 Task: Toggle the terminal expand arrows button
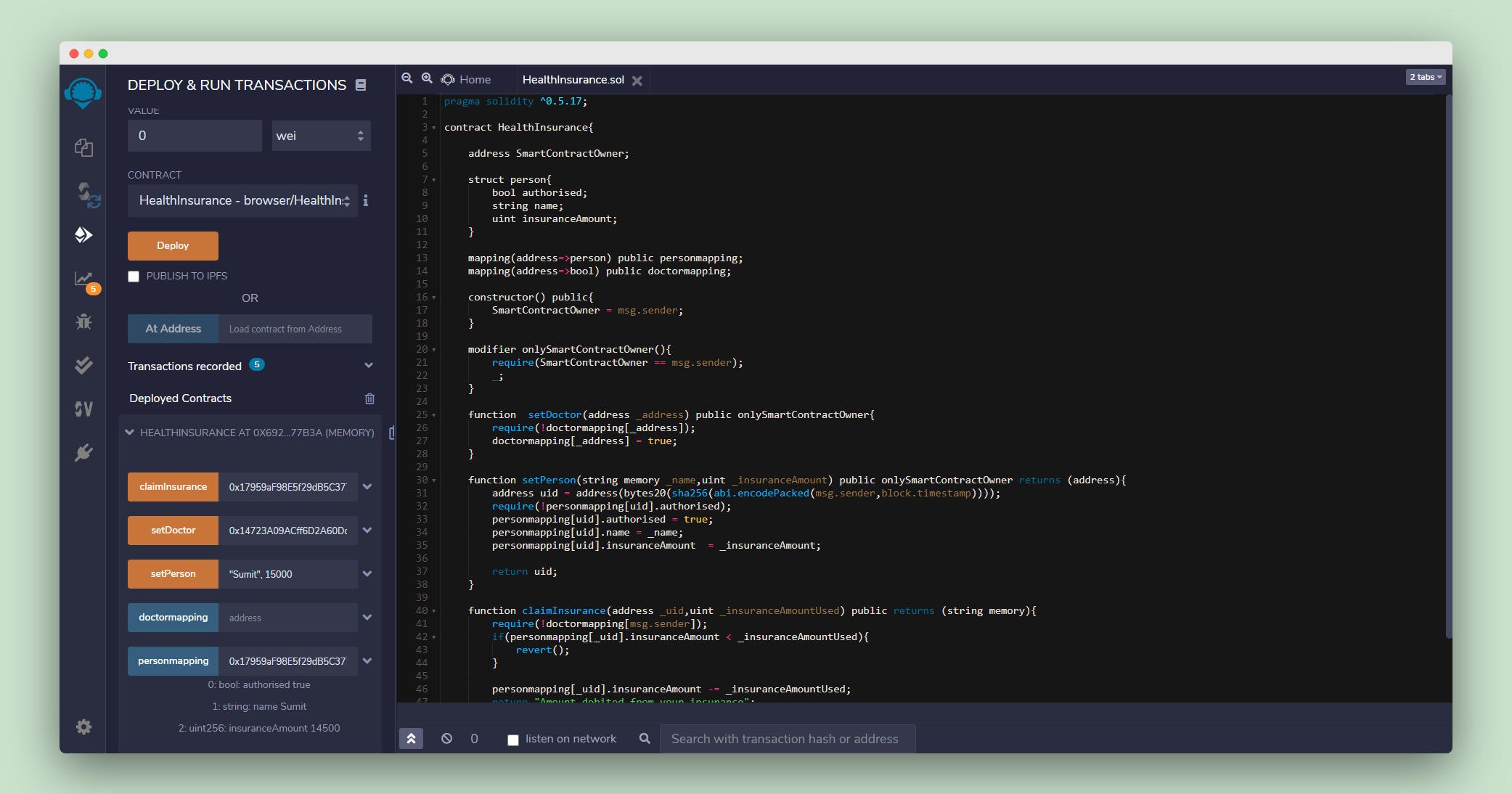[x=411, y=738]
